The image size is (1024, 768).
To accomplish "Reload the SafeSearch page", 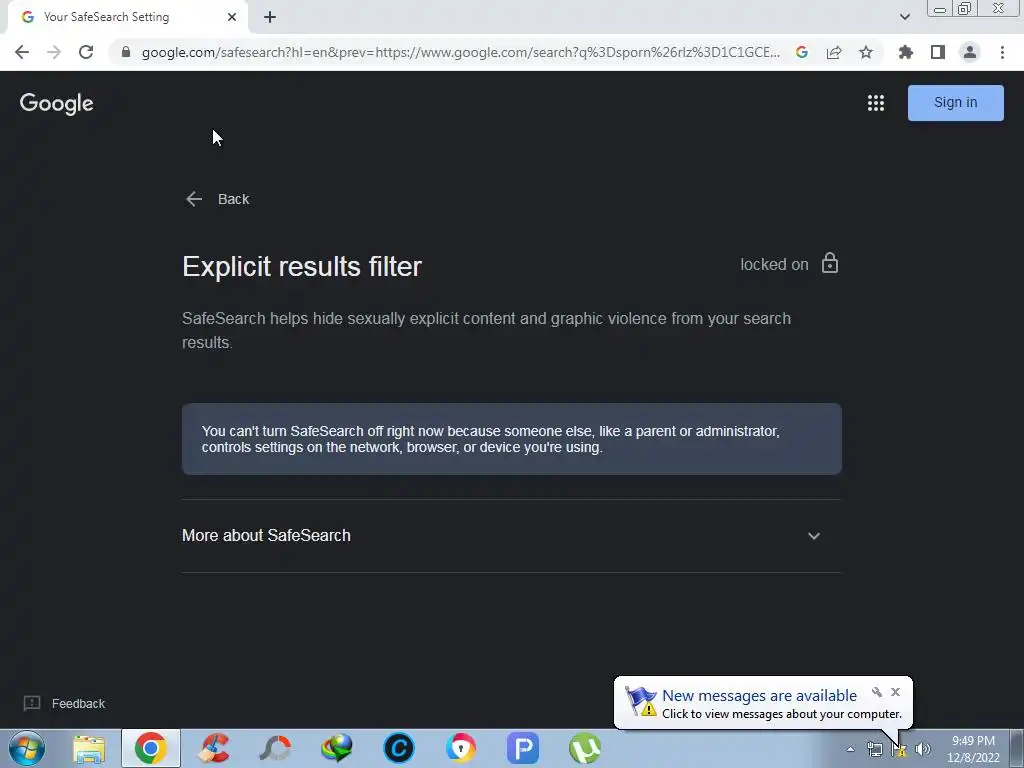I will 86,52.
